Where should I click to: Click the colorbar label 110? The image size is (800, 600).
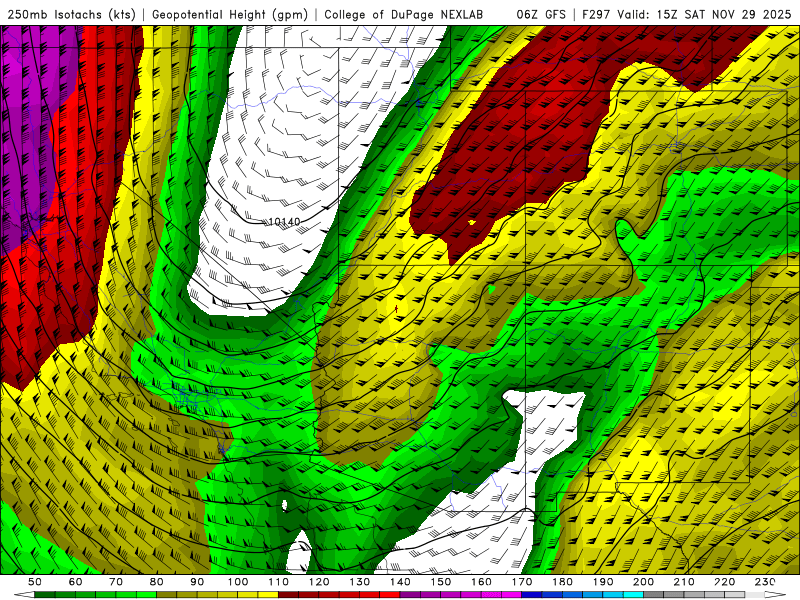point(279,582)
